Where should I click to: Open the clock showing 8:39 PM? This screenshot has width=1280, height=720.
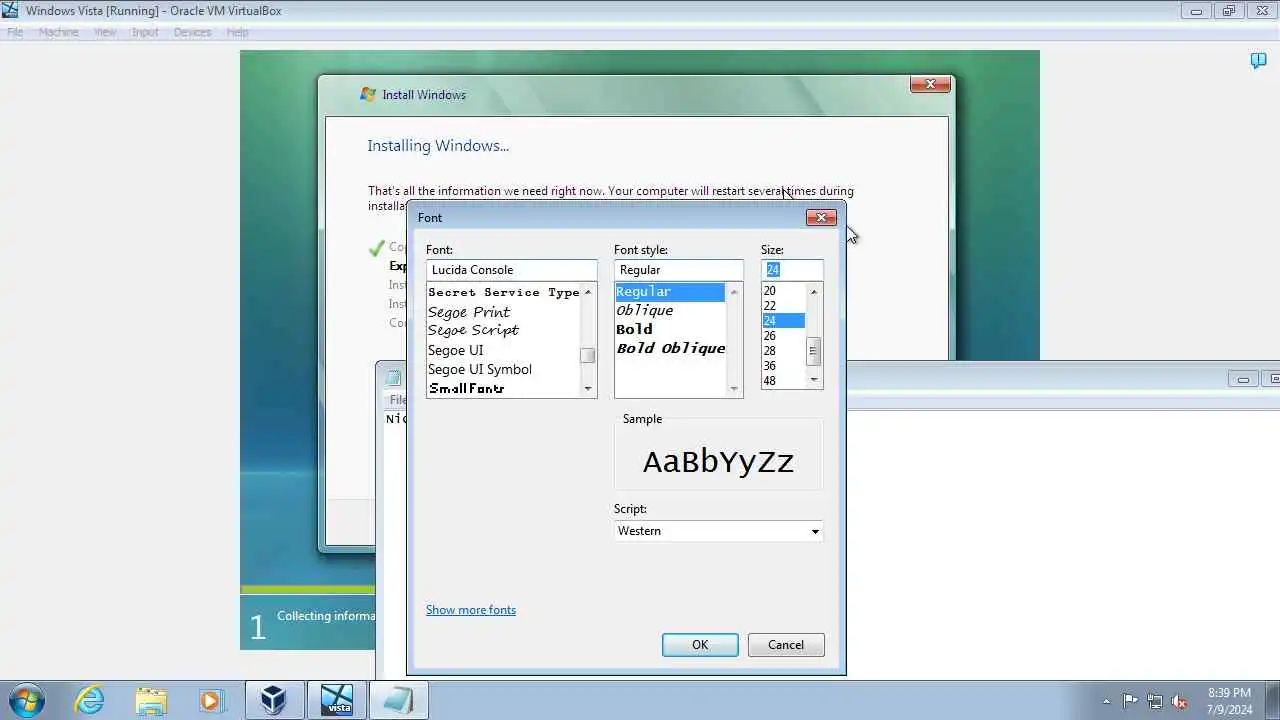click(1229, 701)
